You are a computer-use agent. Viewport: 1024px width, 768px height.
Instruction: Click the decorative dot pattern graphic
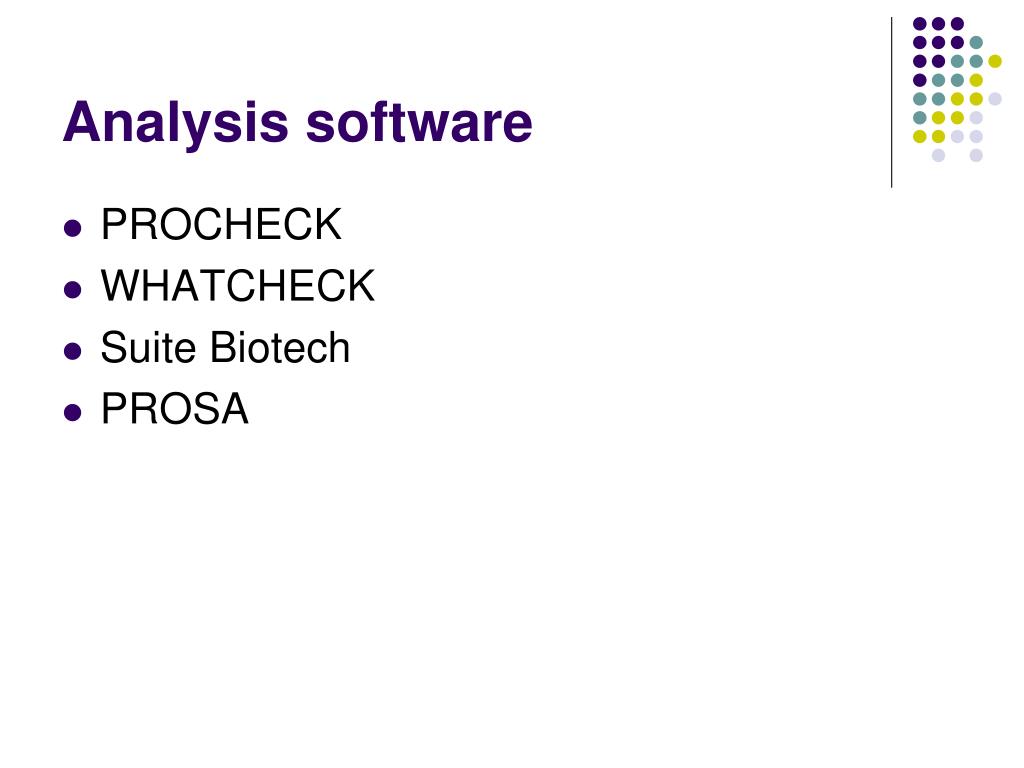(957, 89)
